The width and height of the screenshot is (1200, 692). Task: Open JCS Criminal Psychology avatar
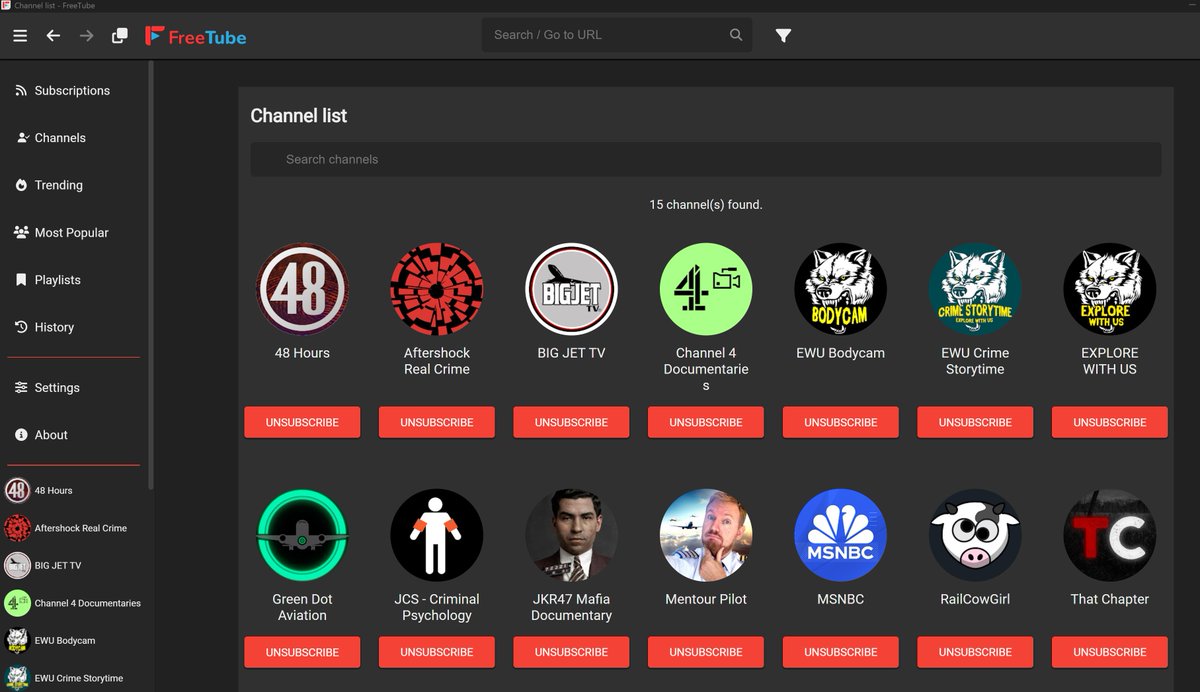[437, 535]
